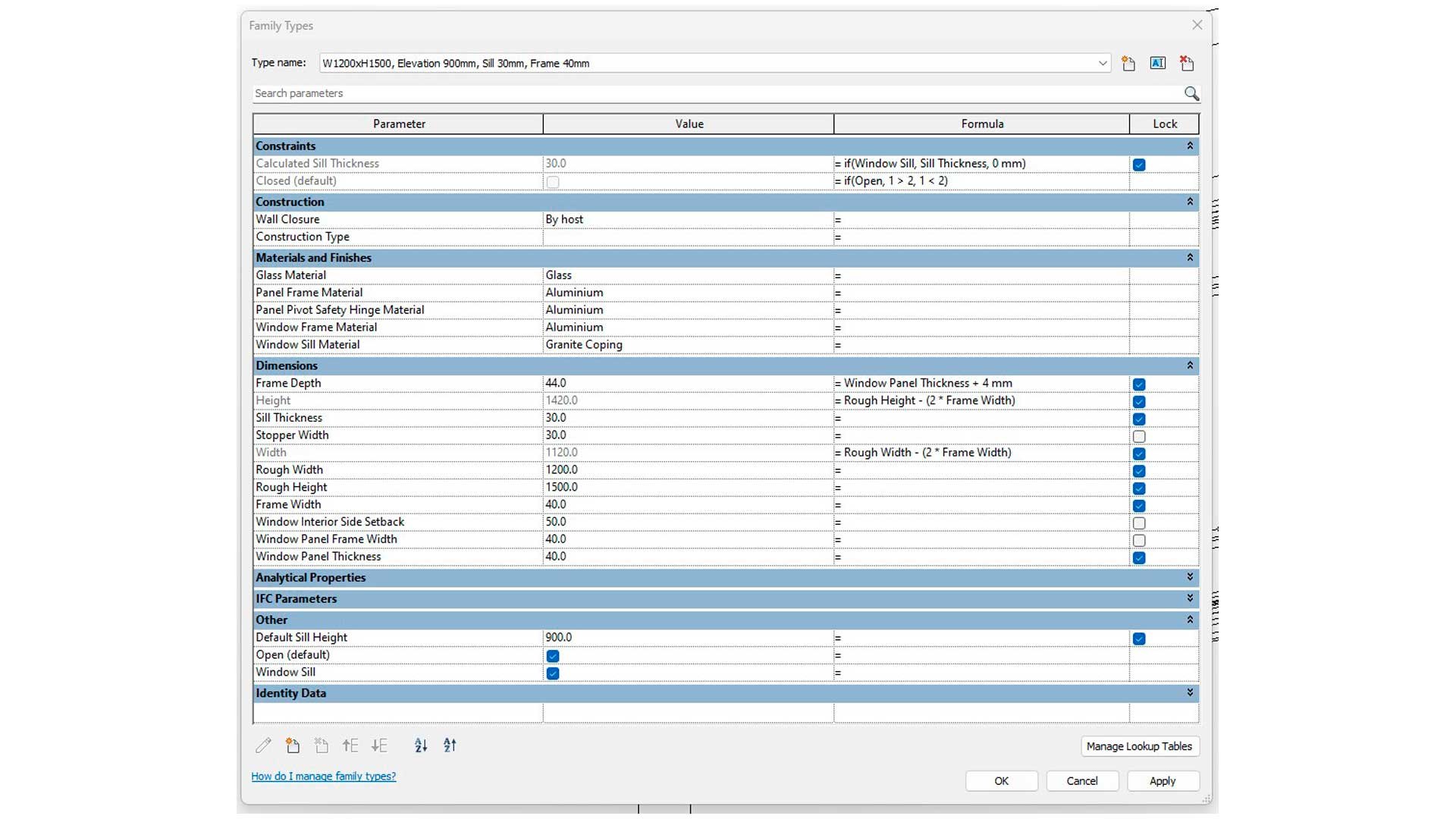
Task: Collapse the Dimensions group
Action: [x=1190, y=366]
